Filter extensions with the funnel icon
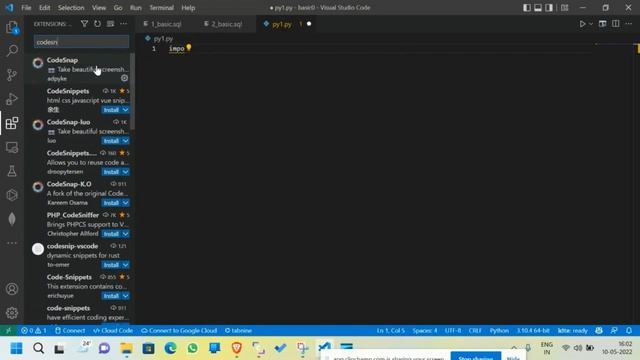Image resolution: width=640 pixels, height=360 pixels. point(84,24)
